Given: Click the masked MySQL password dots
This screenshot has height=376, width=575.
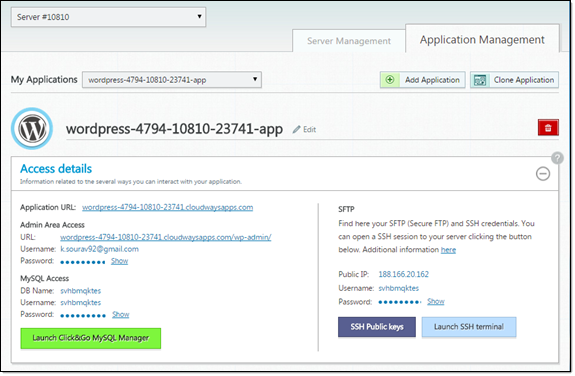Looking at the screenshot, I should coord(83,315).
